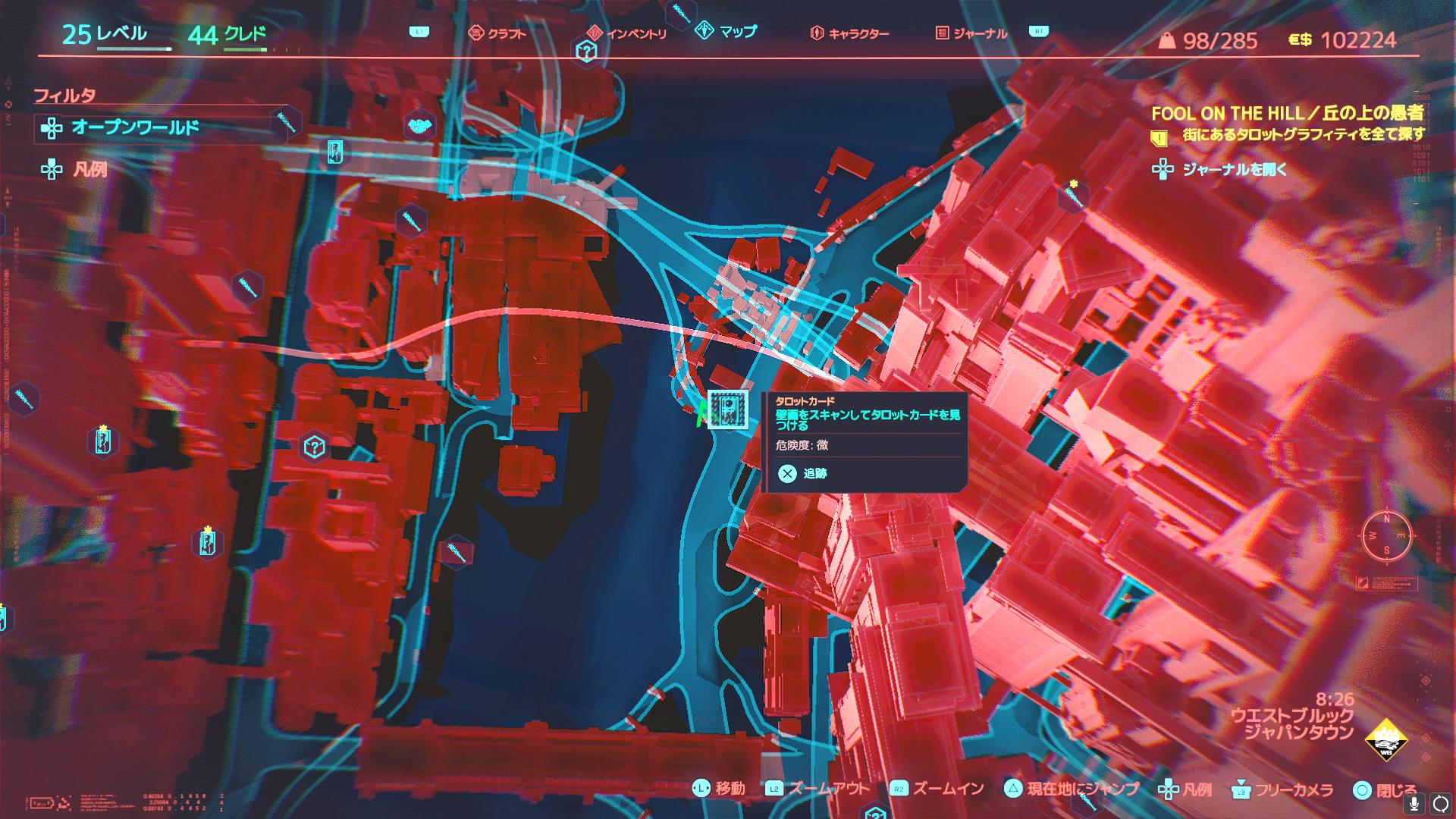The height and width of the screenshot is (819, 1456).
Task: Click the circular refresh icon
Action: point(1439,803)
